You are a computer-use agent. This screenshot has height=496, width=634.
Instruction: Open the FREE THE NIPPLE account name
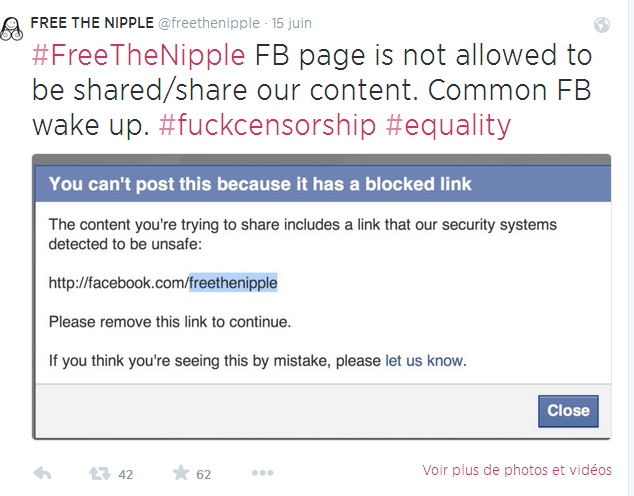tap(92, 23)
